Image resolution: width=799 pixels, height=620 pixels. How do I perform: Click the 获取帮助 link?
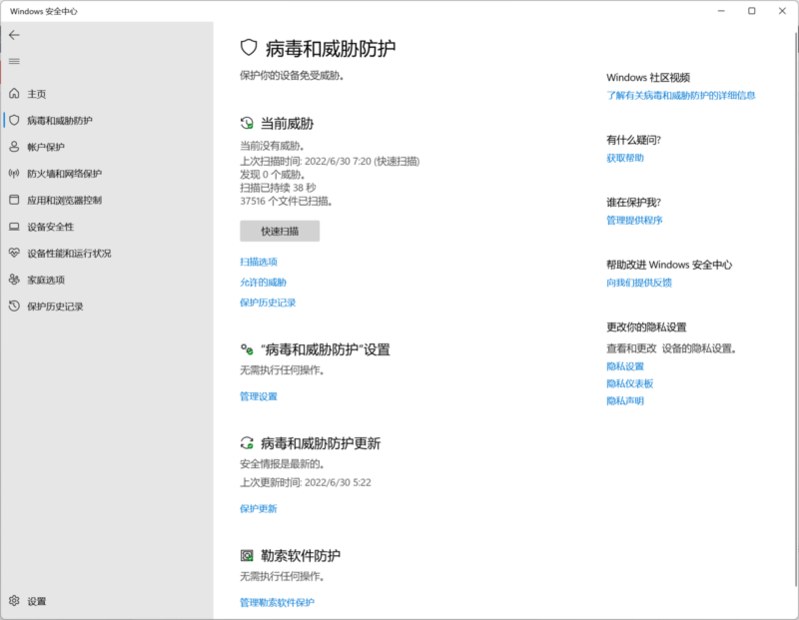click(x=625, y=158)
